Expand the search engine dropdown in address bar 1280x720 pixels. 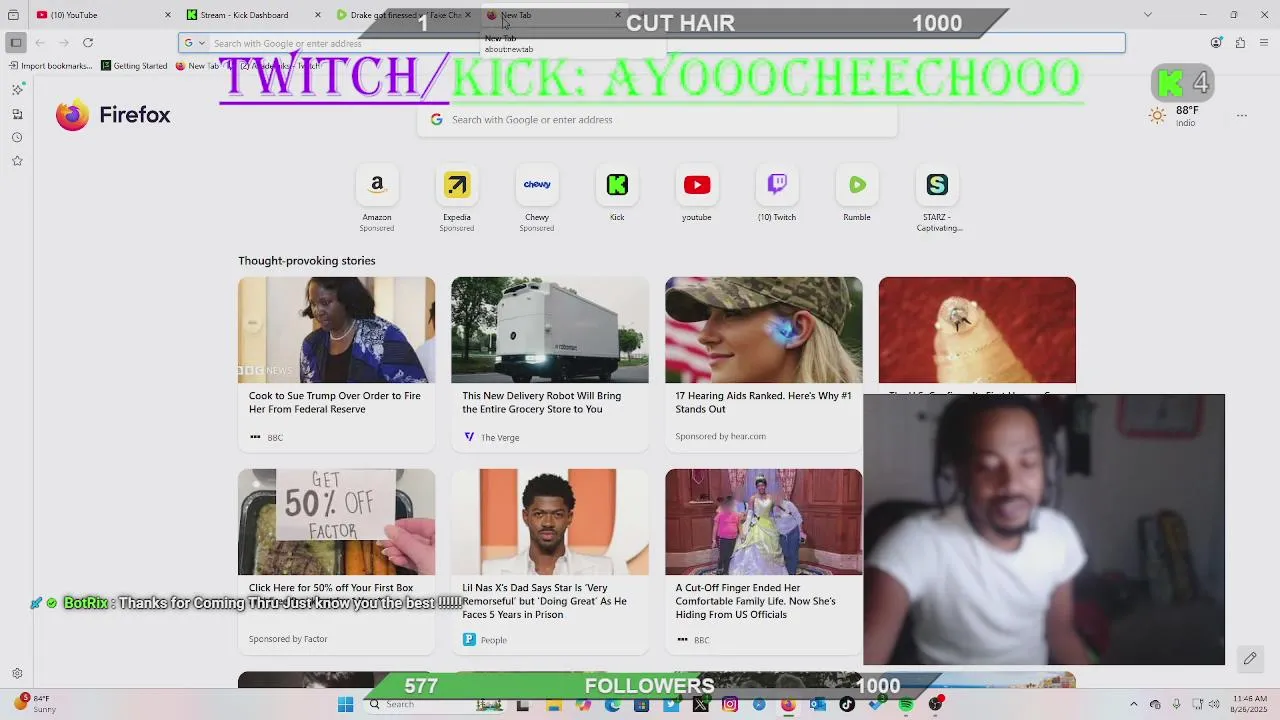194,43
